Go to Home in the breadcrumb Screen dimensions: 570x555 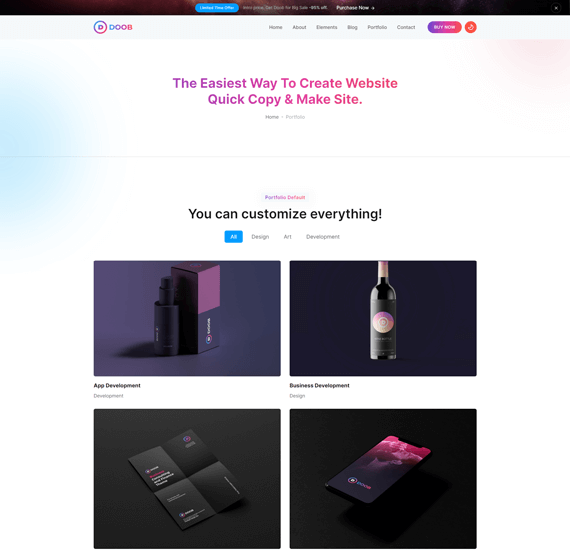point(272,117)
